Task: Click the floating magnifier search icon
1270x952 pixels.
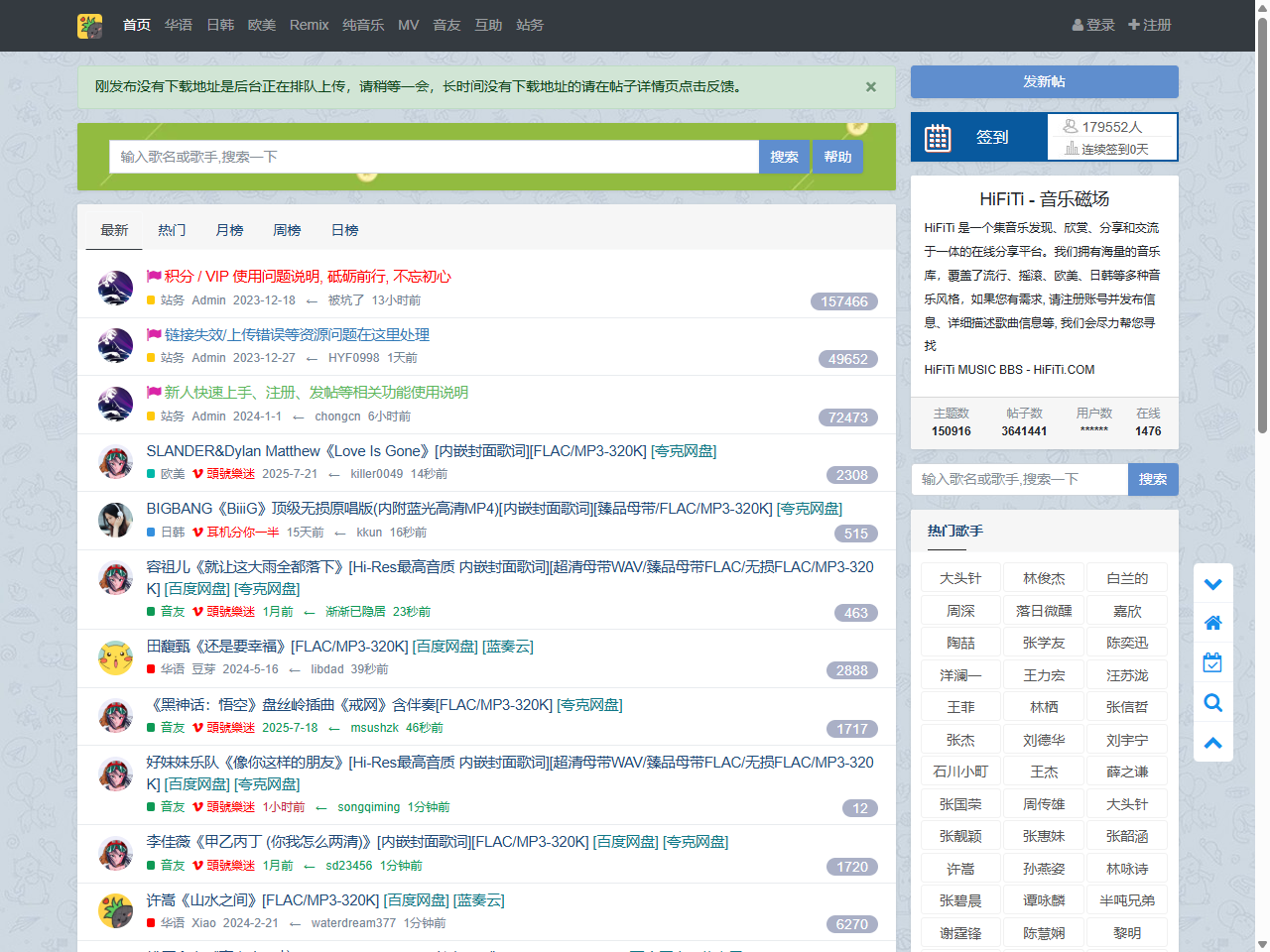Action: click(x=1212, y=703)
